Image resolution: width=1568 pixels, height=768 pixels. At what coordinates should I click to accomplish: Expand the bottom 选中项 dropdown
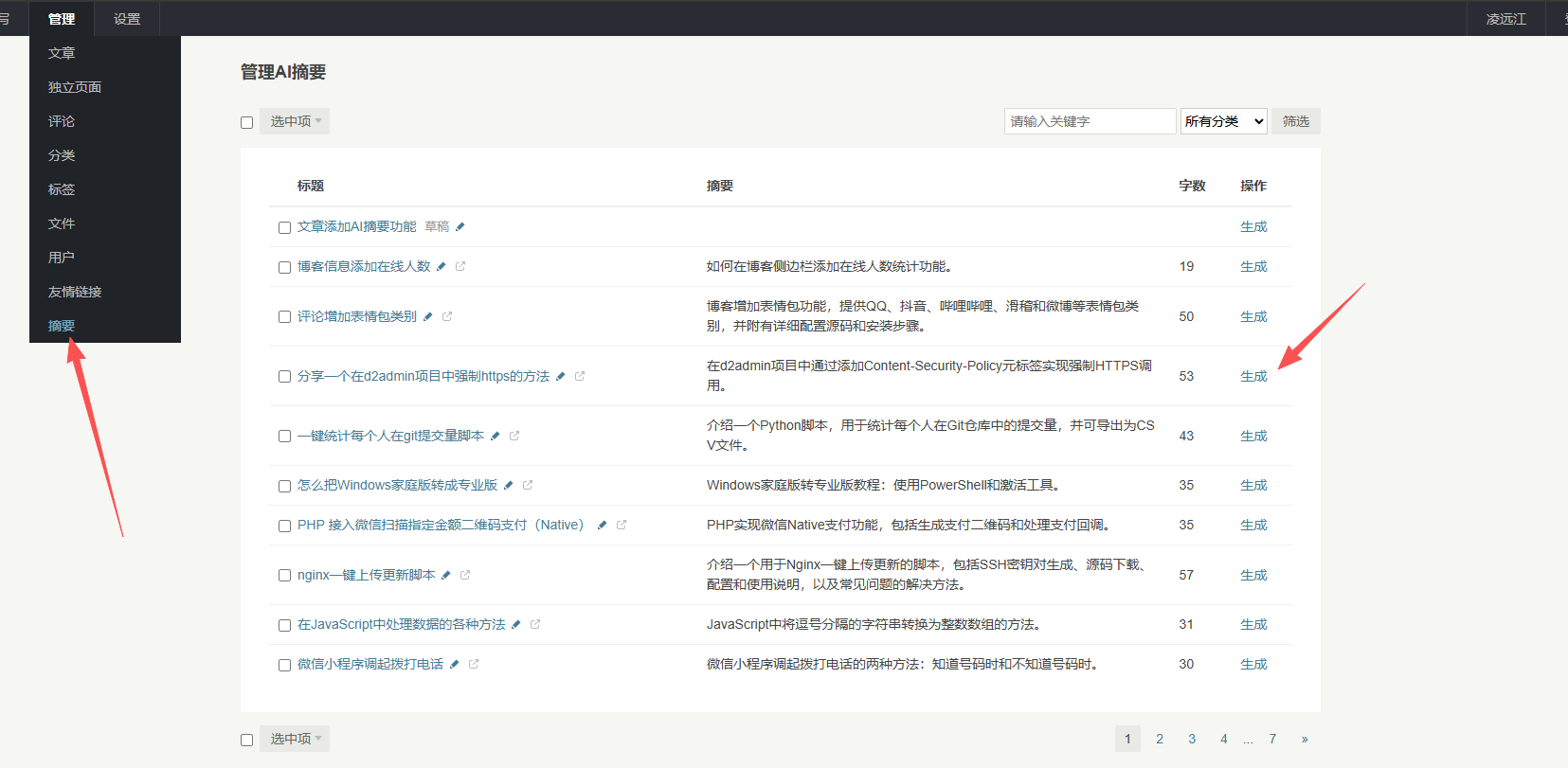pyautogui.click(x=296, y=739)
